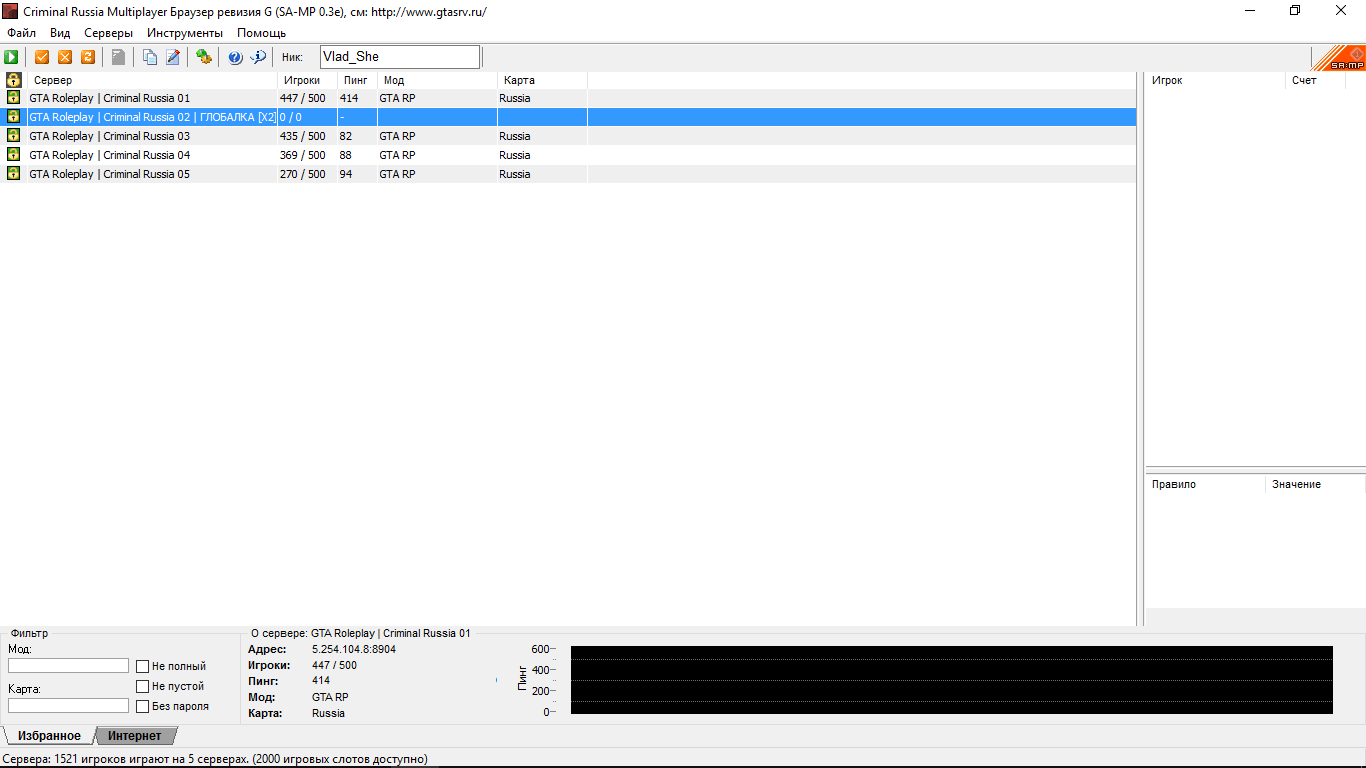The height and width of the screenshot is (768, 1366).
Task: Click lock icon of Criminal Russia 03 row
Action: pyautogui.click(x=13, y=136)
